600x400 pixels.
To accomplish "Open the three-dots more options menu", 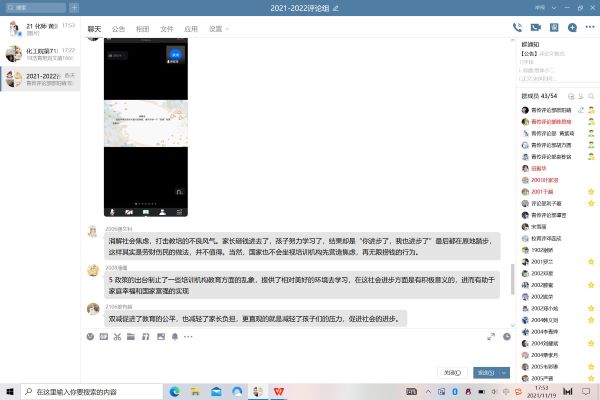I will [590, 28].
